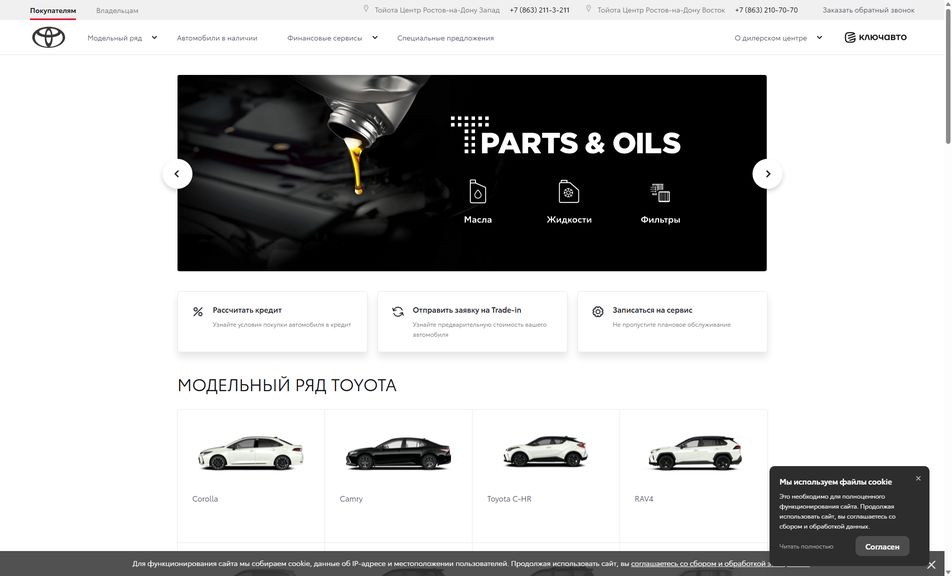Screen dimensions: 952x576
Task: Click the МОДЕЛЬНЫЙ РЯД TOYOTA heading
Action: tap(287, 385)
